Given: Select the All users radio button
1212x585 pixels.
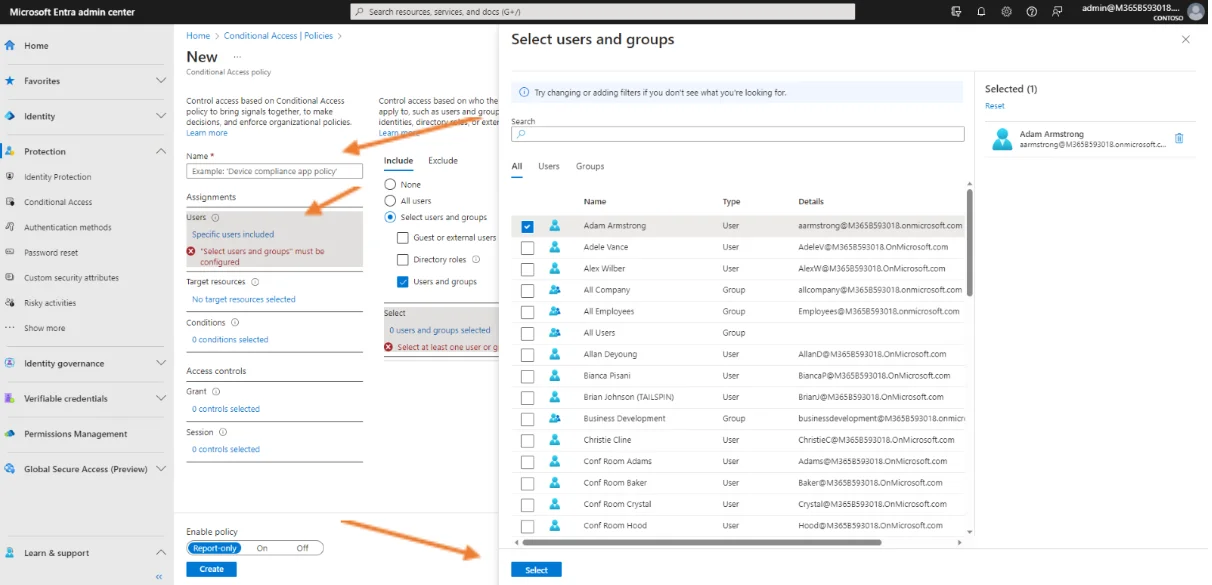Looking at the screenshot, I should [391, 201].
